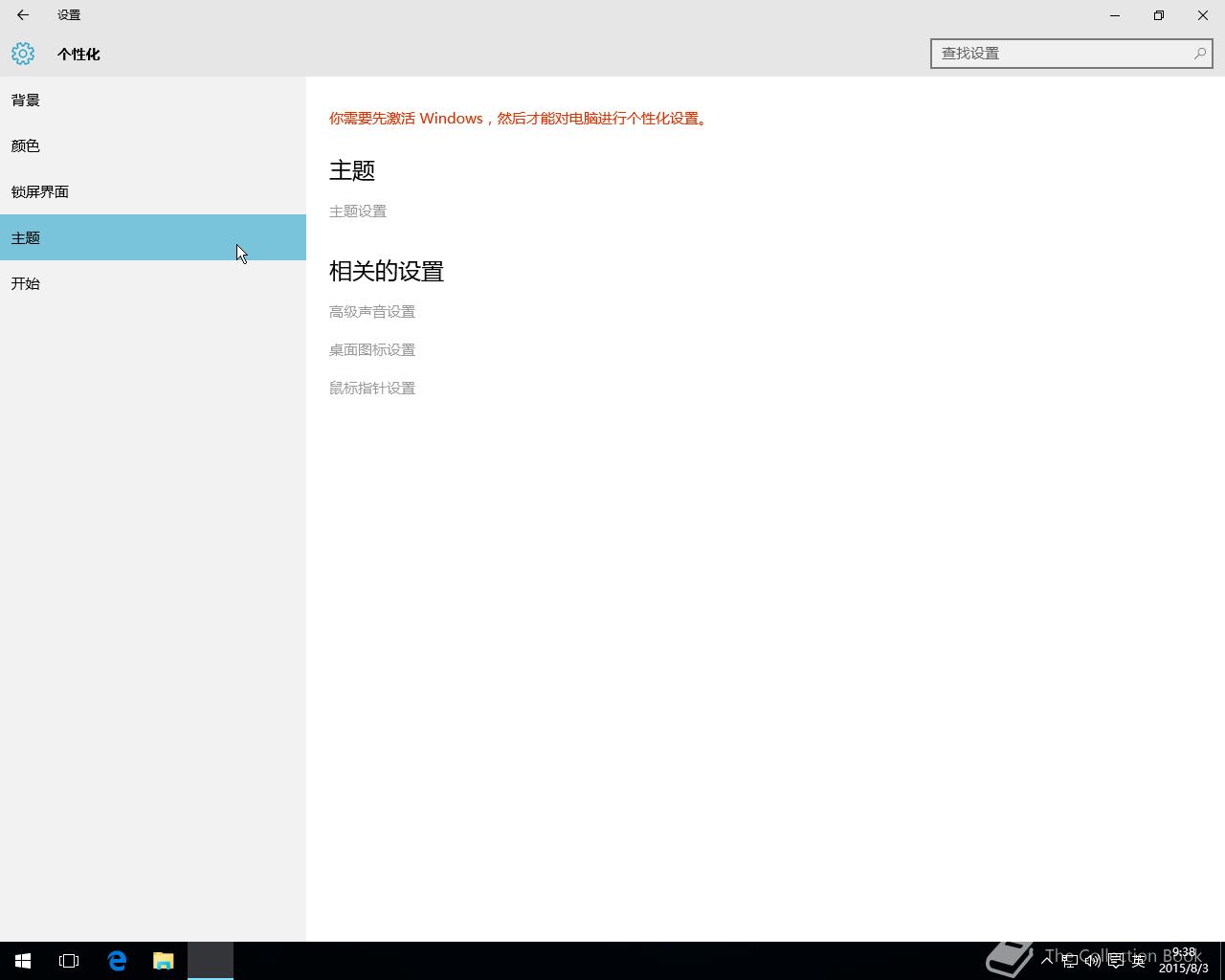Show hidden system tray icons
1225x980 pixels.
(1047, 961)
